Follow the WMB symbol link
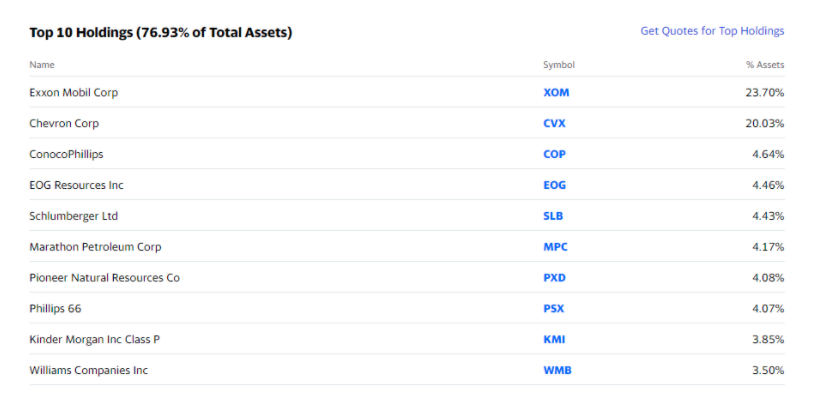The height and width of the screenshot is (419, 814). (557, 370)
